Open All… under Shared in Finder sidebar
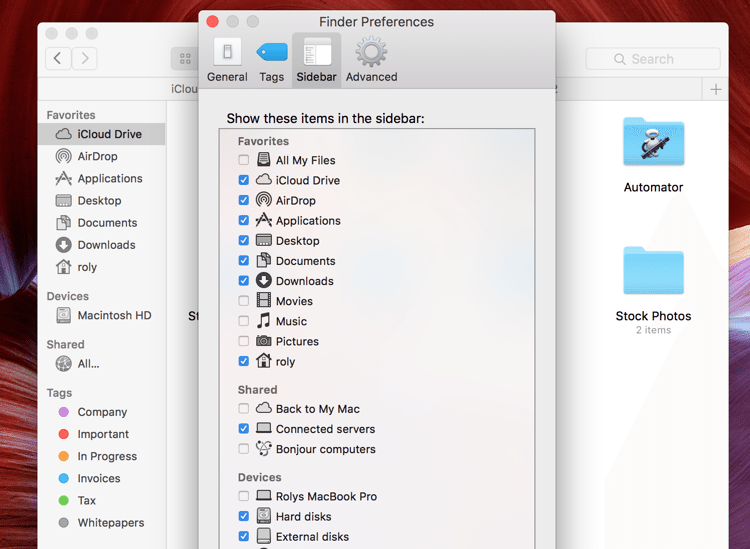 click(101, 363)
